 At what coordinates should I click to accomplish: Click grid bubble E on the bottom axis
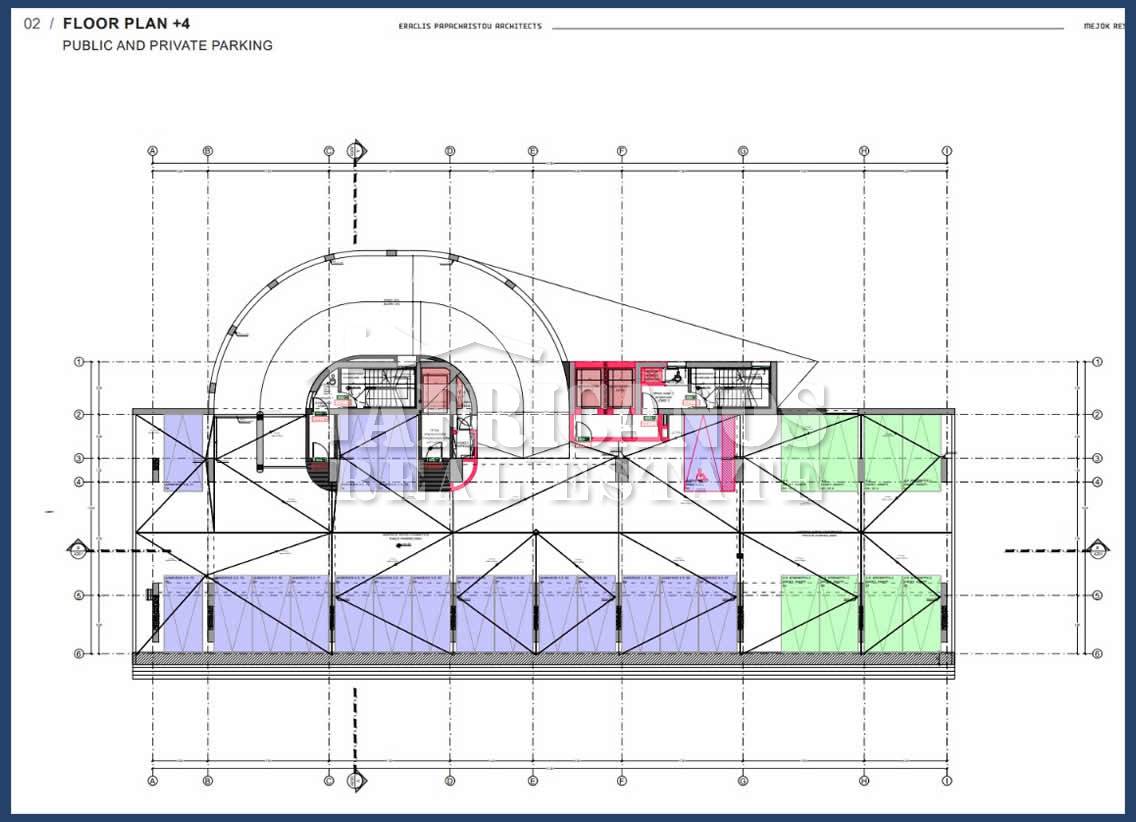(533, 781)
